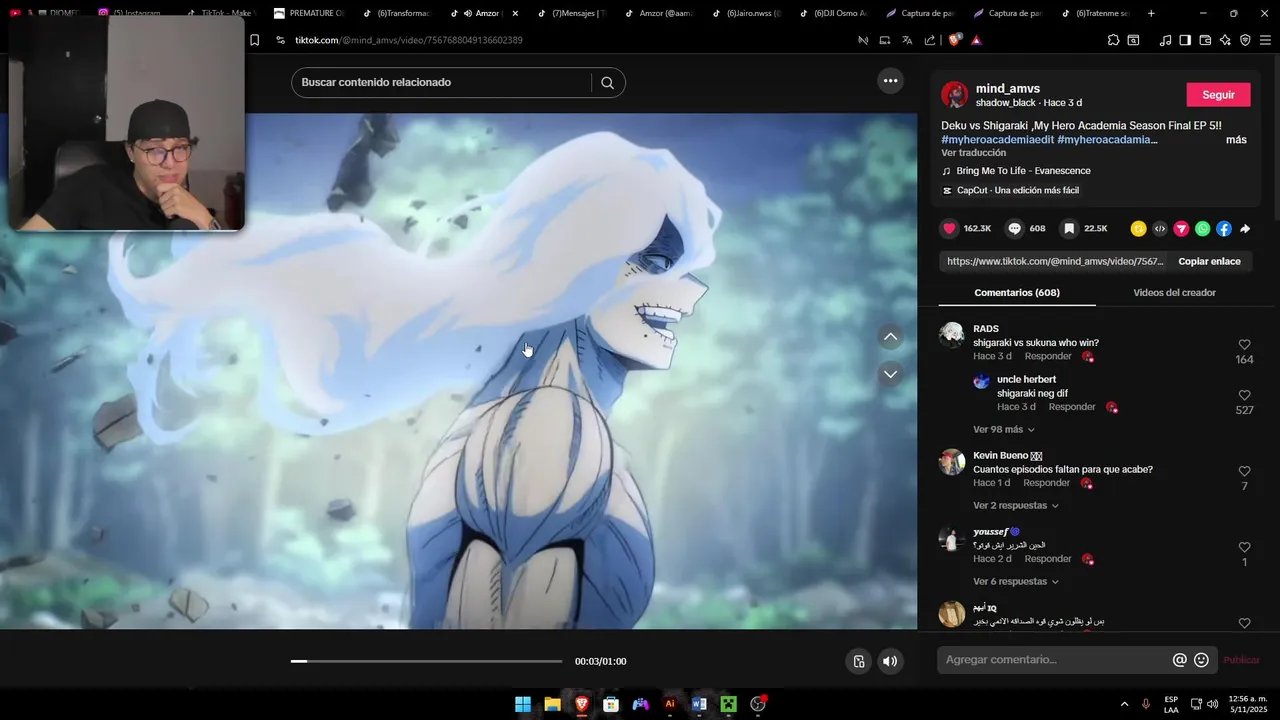Insert mention with @ icon

pos(1180,660)
